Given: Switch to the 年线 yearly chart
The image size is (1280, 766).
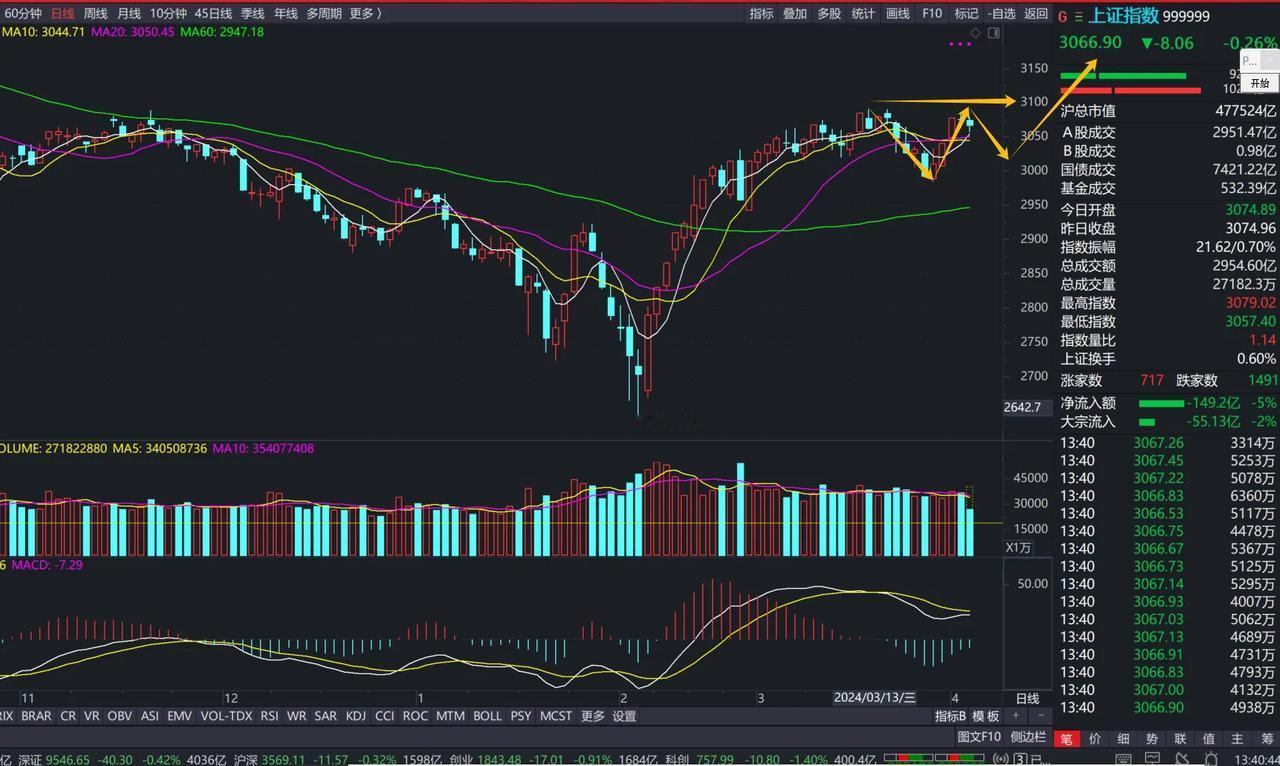Looking at the screenshot, I should (x=286, y=13).
